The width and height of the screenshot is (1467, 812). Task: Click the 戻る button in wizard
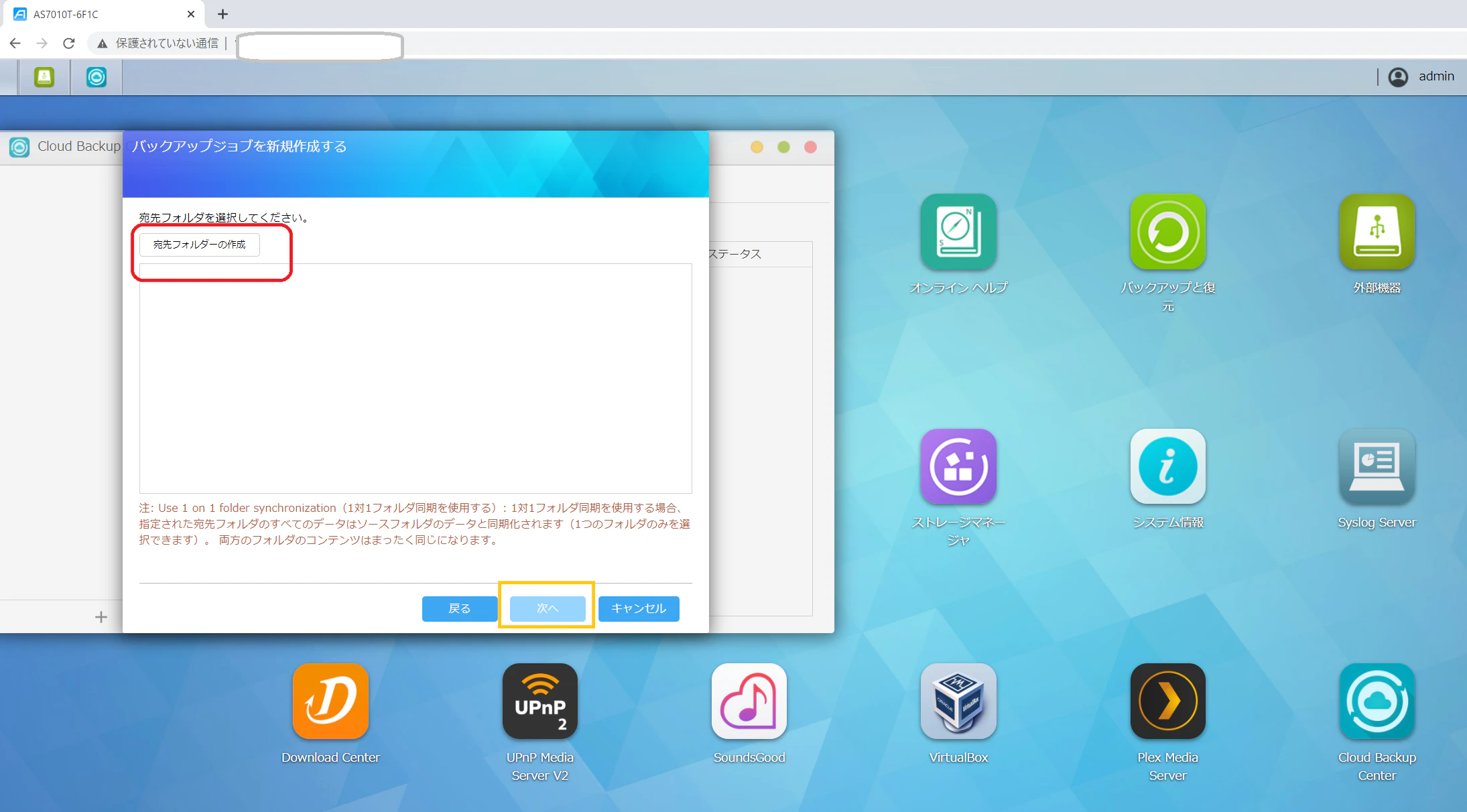click(460, 608)
